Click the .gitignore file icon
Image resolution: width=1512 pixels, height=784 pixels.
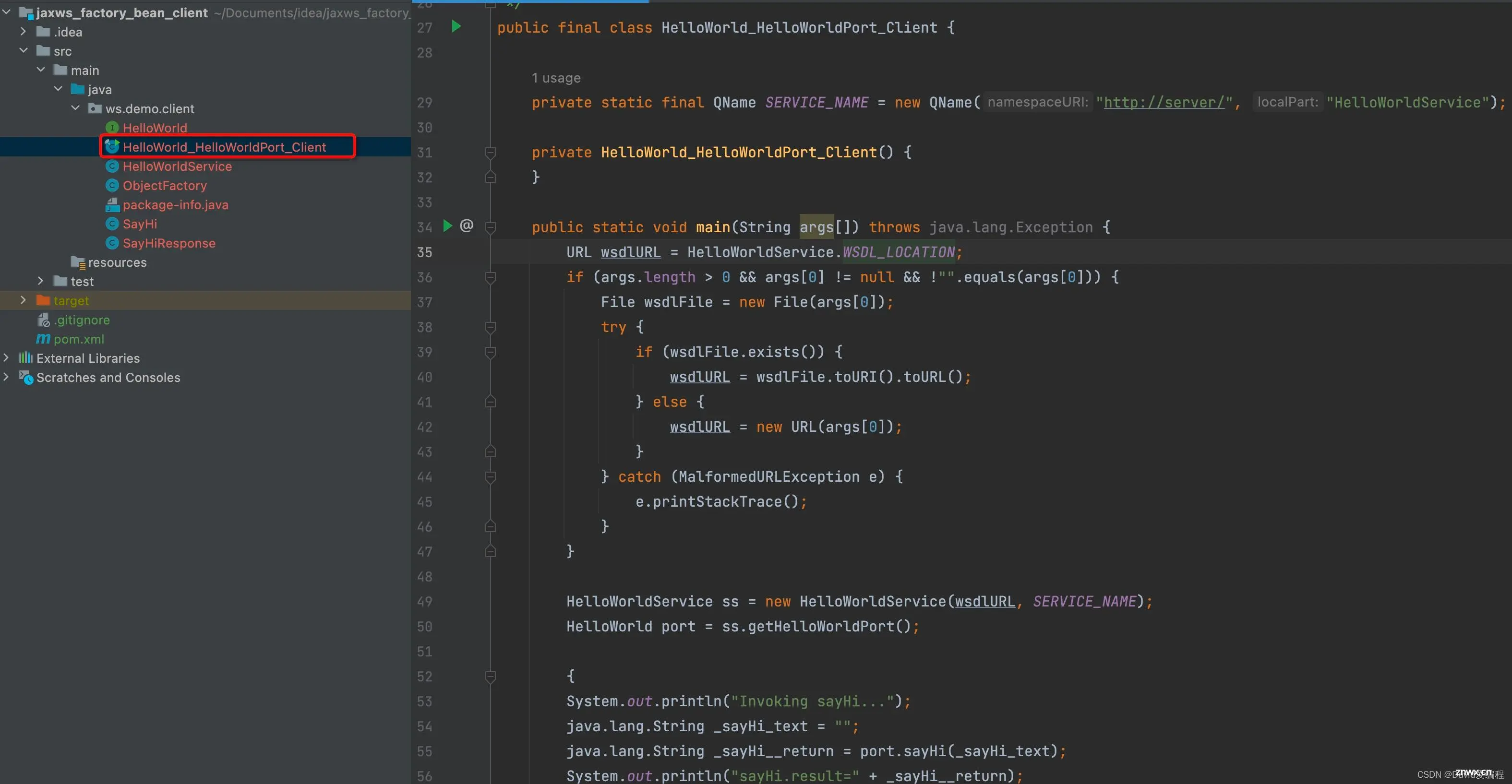click(x=43, y=320)
